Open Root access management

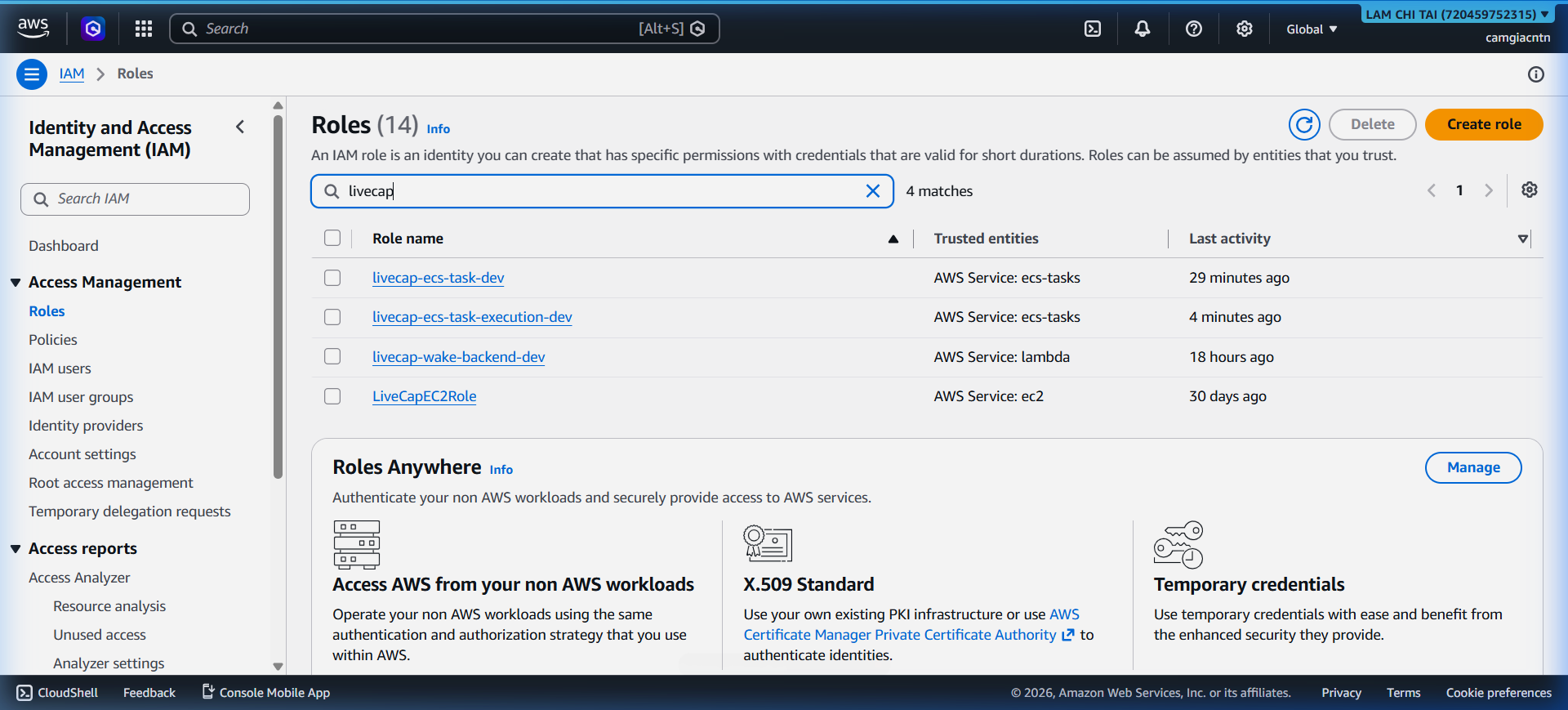pos(111,483)
